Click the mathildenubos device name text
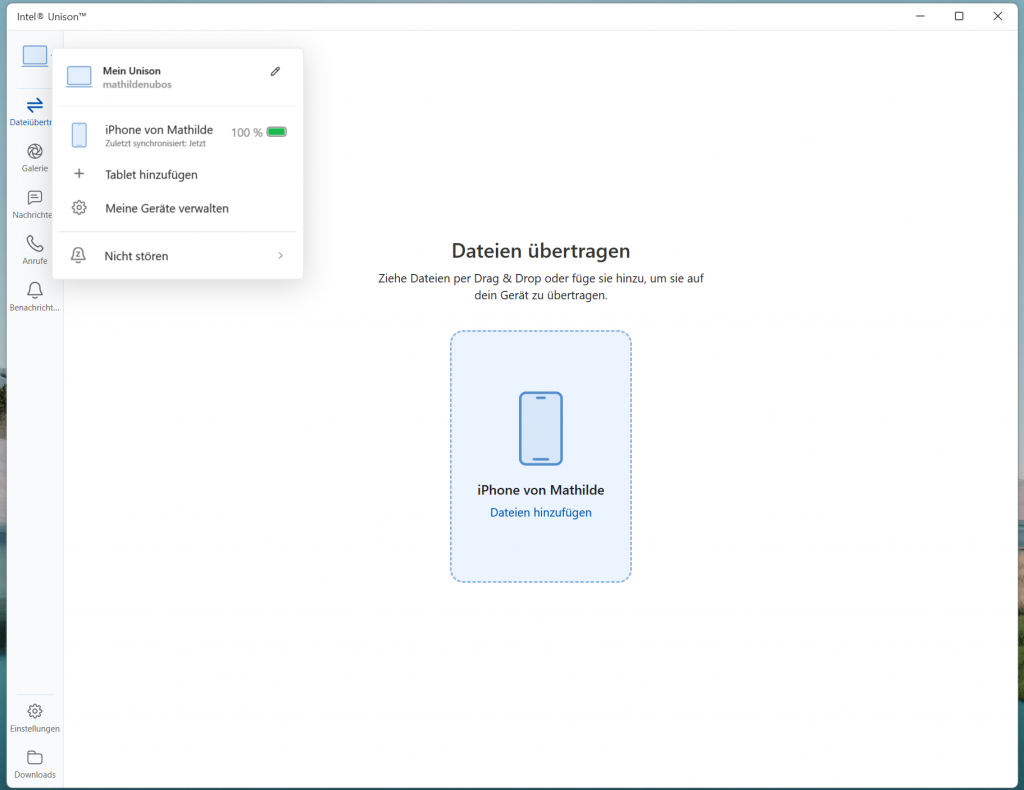The image size is (1024, 790). click(137, 85)
